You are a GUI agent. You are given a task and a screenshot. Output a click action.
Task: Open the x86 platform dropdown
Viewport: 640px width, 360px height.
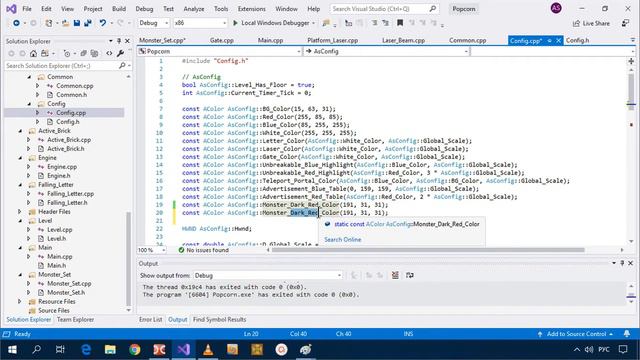[x=200, y=23]
